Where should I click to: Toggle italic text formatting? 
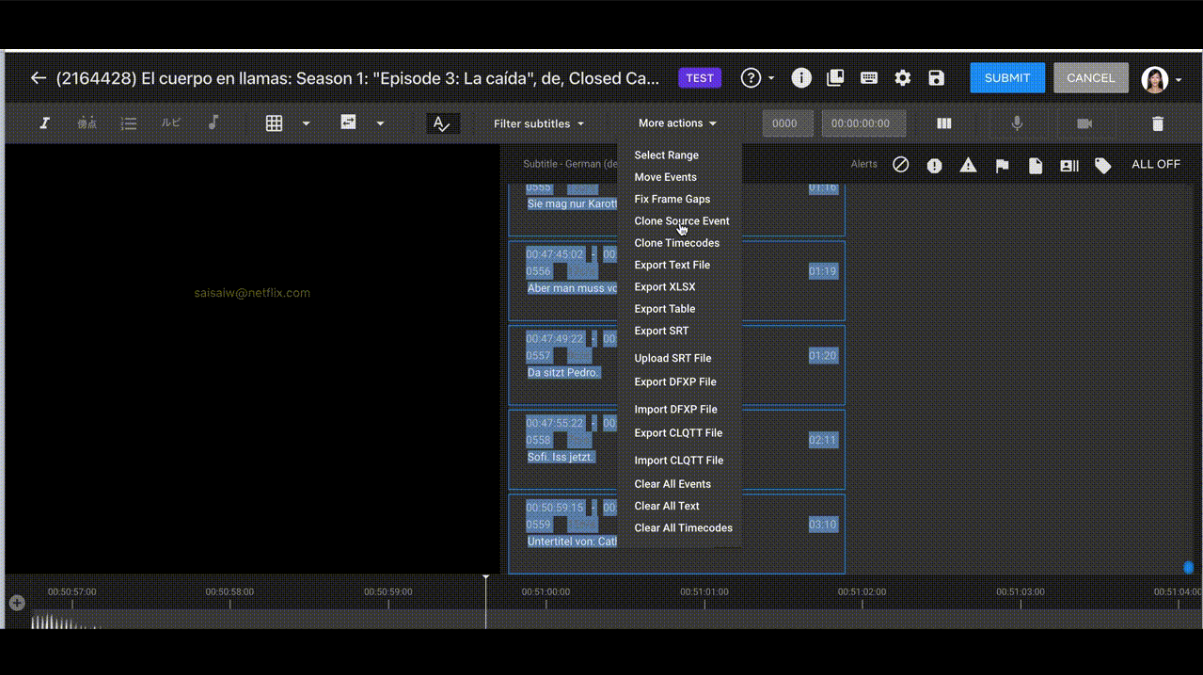coord(45,123)
